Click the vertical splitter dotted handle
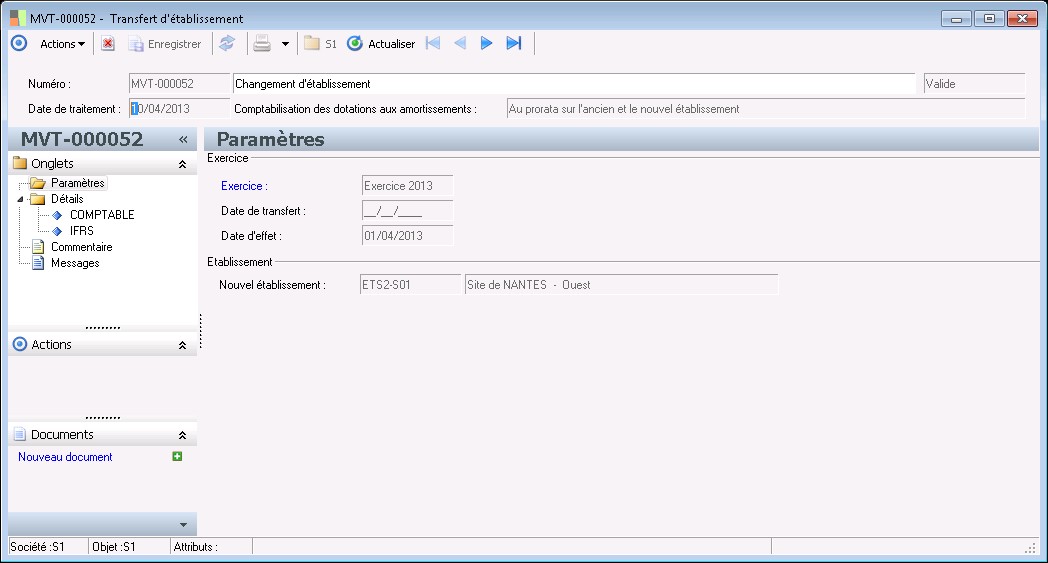The height and width of the screenshot is (563, 1048). (x=201, y=331)
